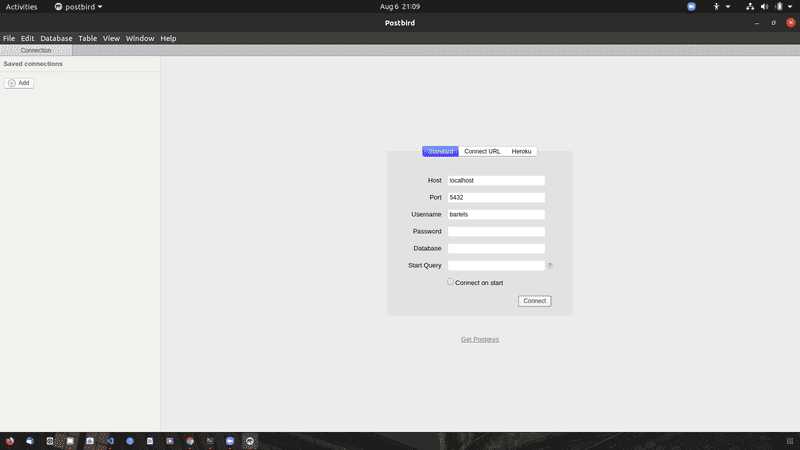This screenshot has width=800, height=450.
Task: Open the terminal from the taskbar
Action: coord(210,441)
